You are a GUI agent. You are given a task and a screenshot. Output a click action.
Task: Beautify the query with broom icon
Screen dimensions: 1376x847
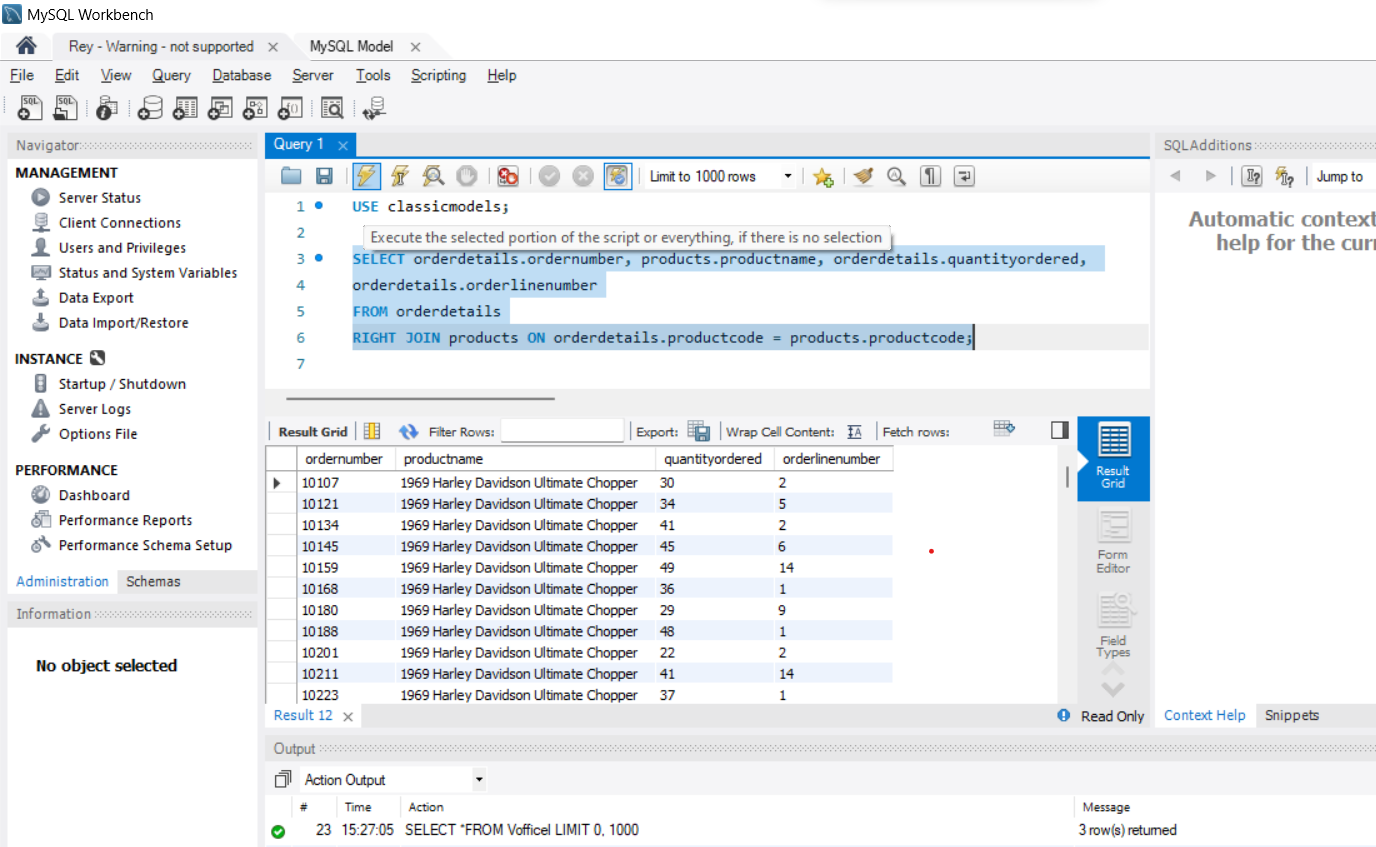click(x=863, y=176)
